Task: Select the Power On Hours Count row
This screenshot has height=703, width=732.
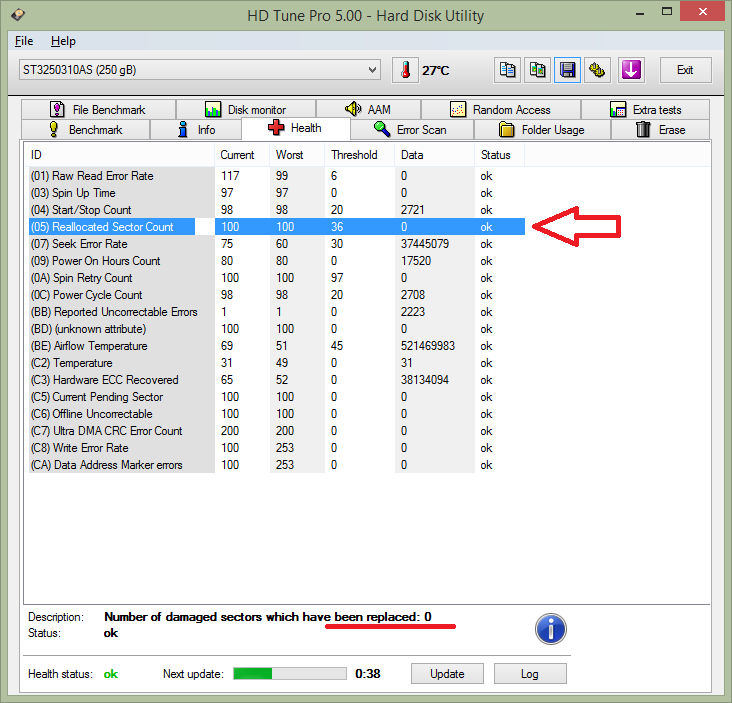Action: tap(276, 261)
